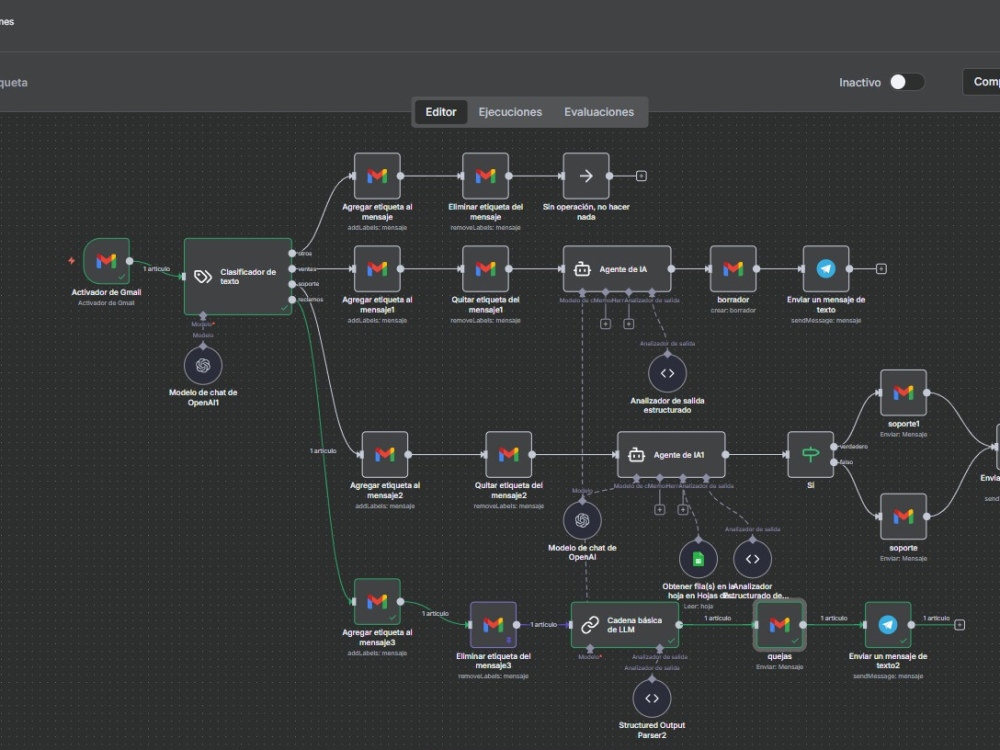
Task: Select the Agregar etiqueta al mensaje1 node
Action: pyautogui.click(x=378, y=269)
